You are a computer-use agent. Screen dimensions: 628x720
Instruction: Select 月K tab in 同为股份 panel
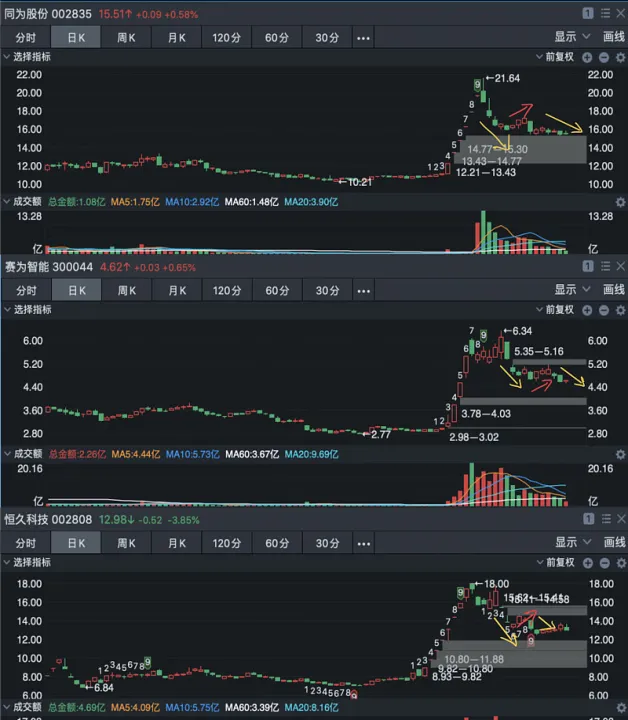176,38
